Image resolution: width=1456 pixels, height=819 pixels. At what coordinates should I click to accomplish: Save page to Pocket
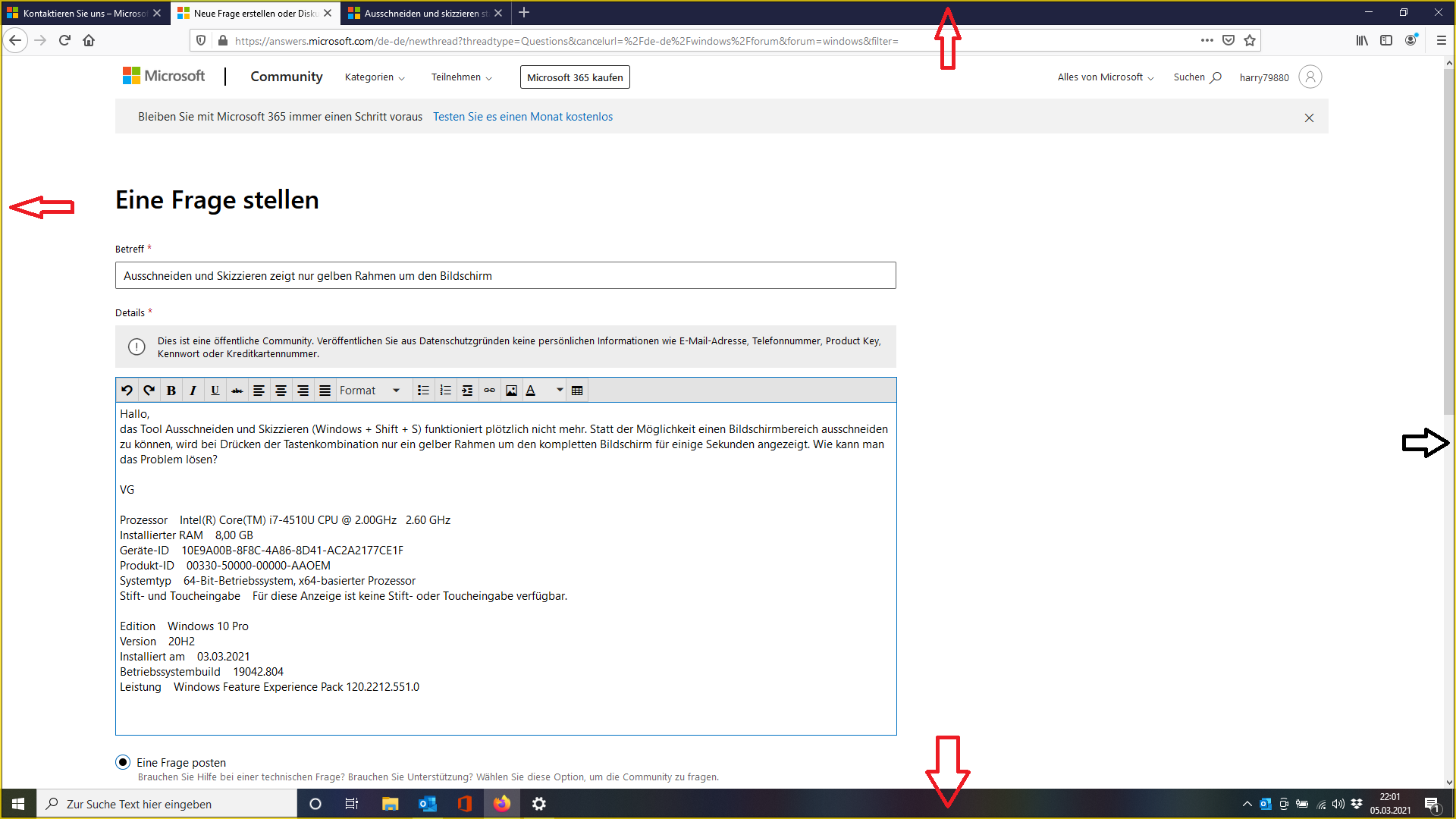click(x=1228, y=40)
